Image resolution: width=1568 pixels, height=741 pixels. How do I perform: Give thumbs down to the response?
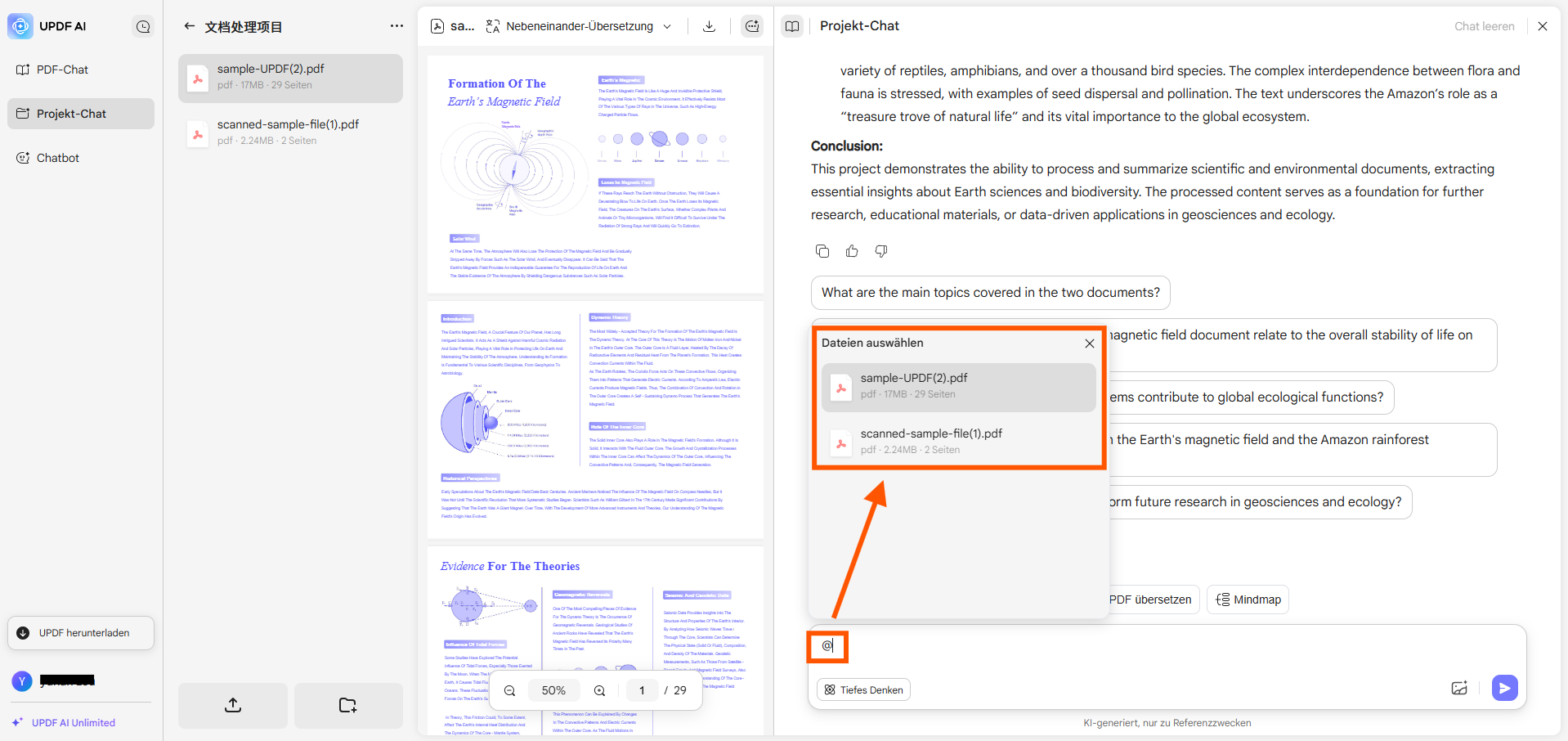pyautogui.click(x=881, y=251)
